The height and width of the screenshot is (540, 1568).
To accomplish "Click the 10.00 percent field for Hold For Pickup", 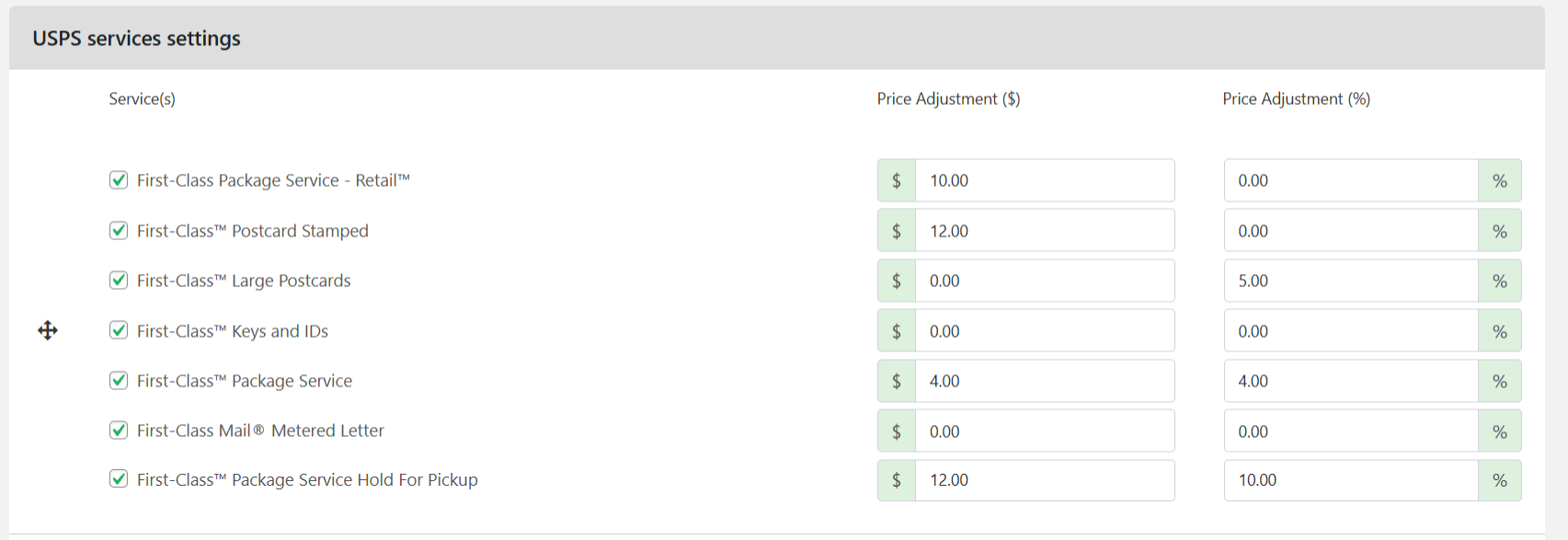I will point(1351,480).
